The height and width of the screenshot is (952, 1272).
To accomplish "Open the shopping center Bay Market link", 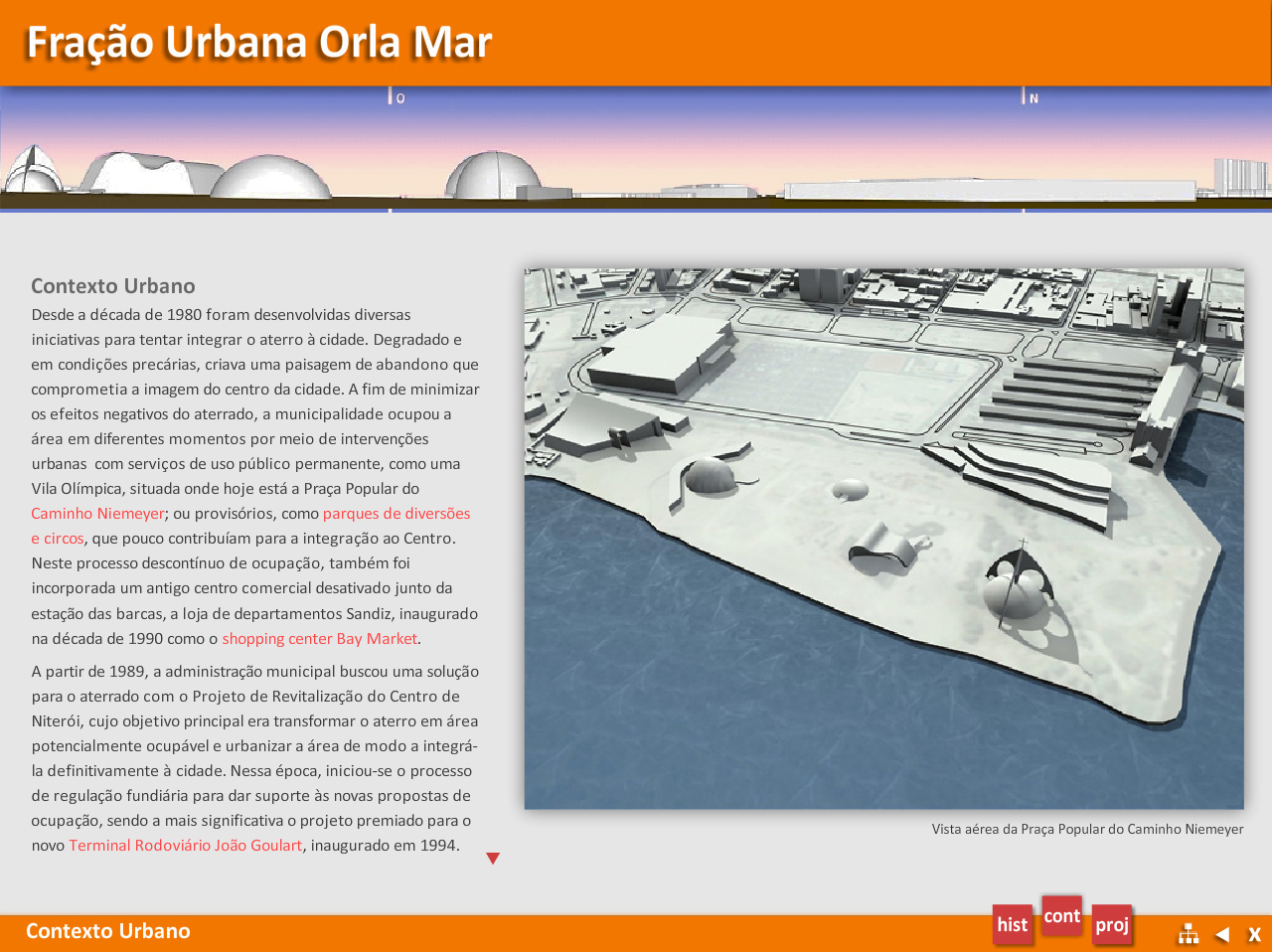I will click(319, 639).
